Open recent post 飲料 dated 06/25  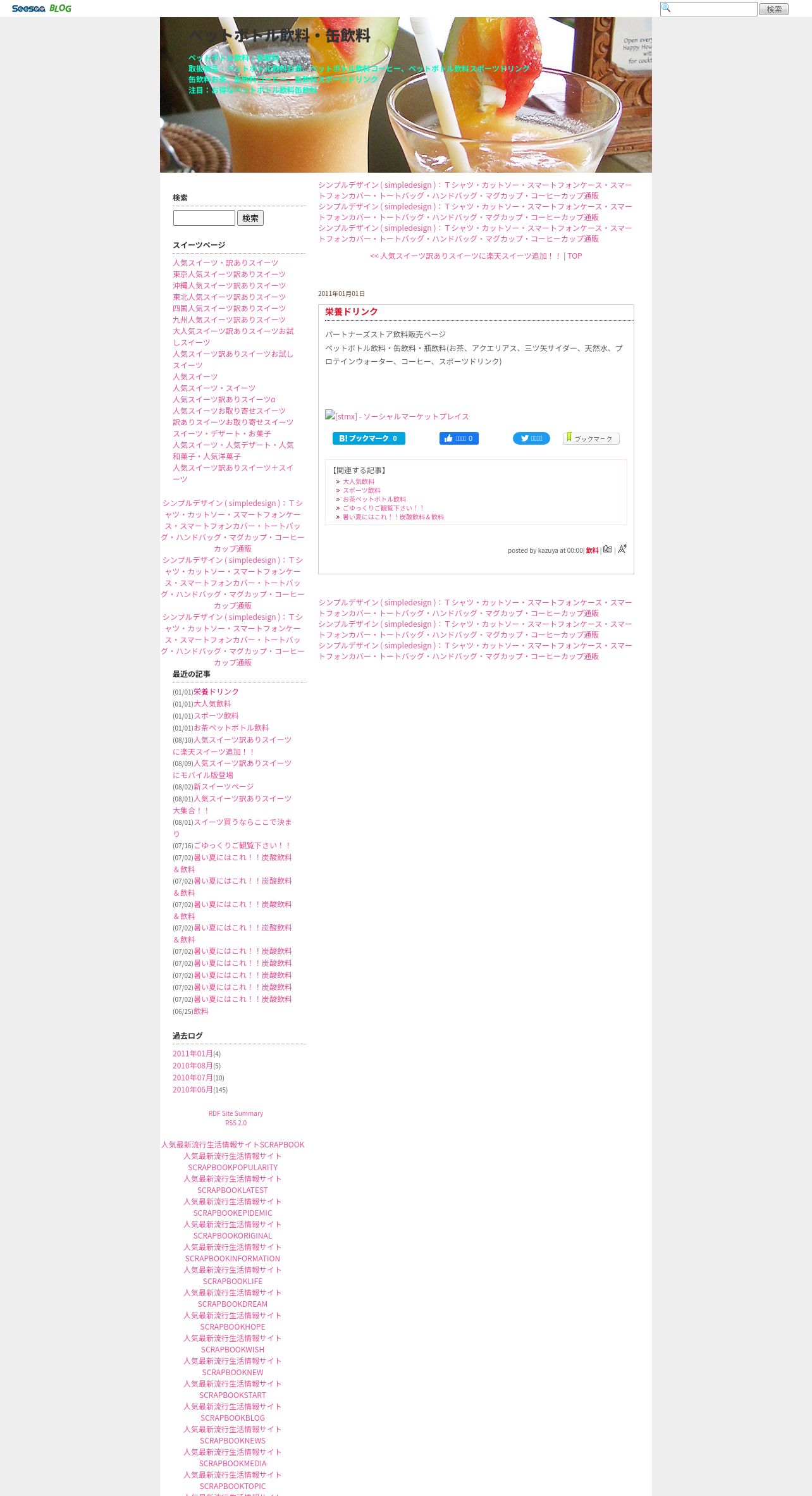[x=201, y=1011]
